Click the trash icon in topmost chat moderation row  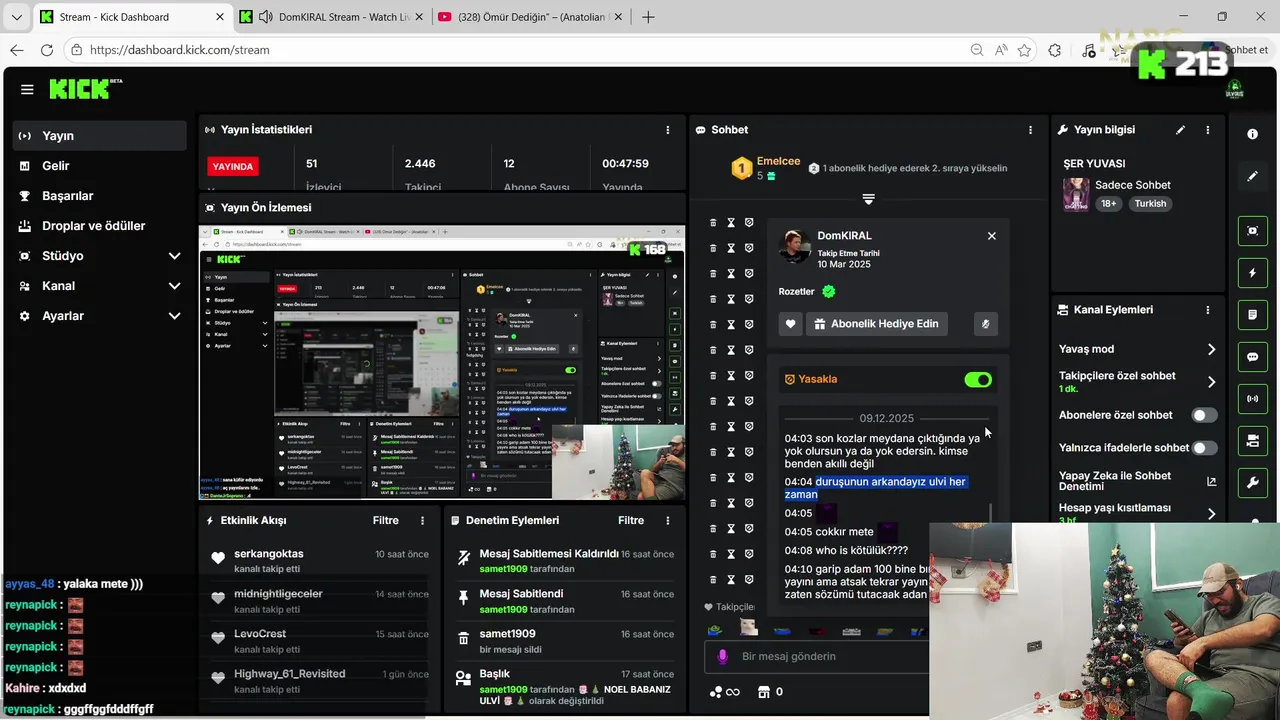click(x=713, y=223)
